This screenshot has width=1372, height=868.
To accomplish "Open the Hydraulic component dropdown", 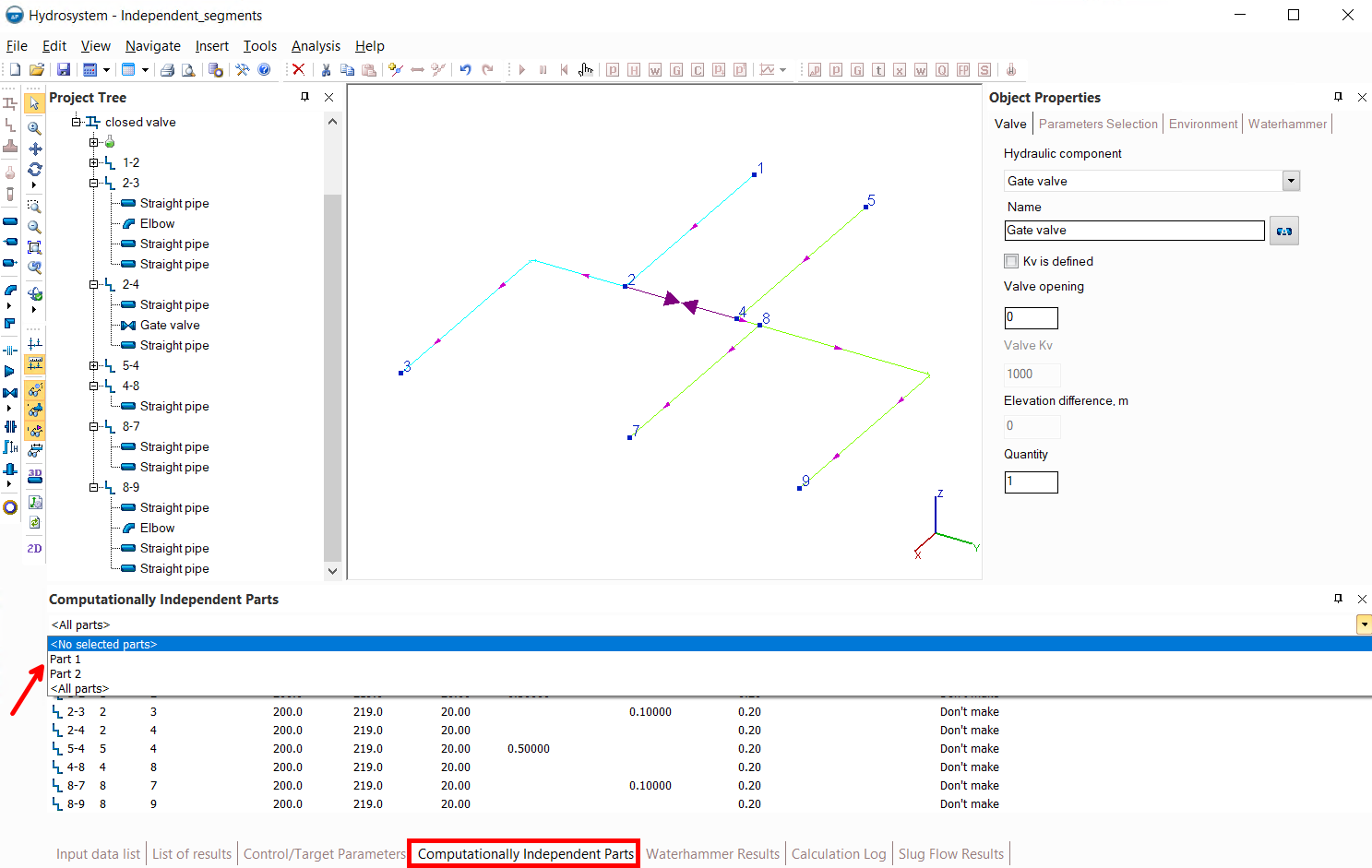I will coord(1291,181).
